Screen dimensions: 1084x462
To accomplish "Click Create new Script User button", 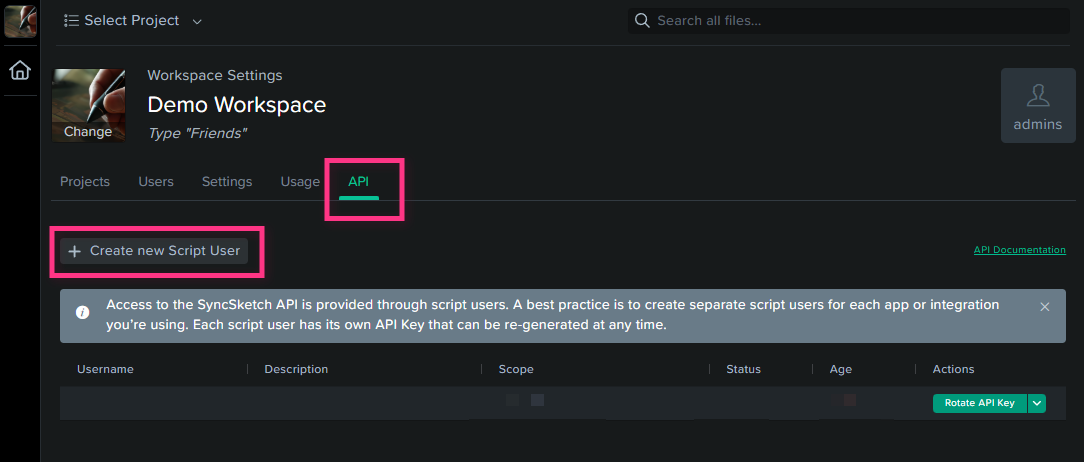I will click(x=153, y=251).
